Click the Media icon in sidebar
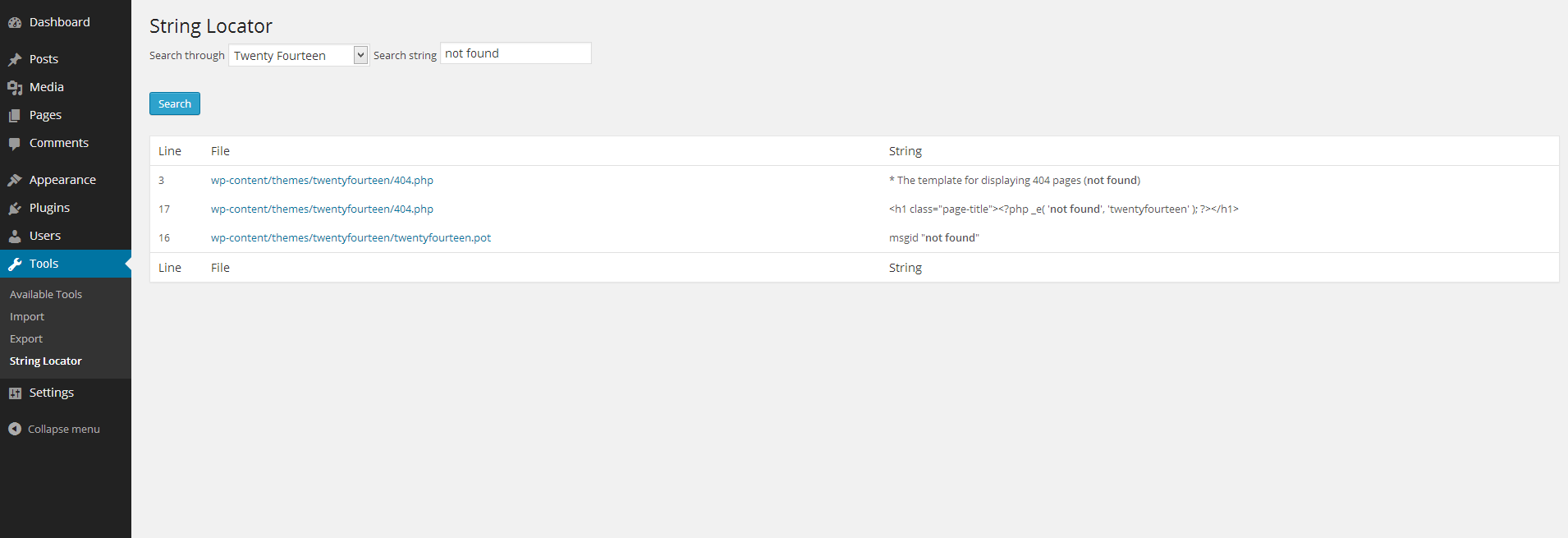1568x538 pixels. coord(15,88)
